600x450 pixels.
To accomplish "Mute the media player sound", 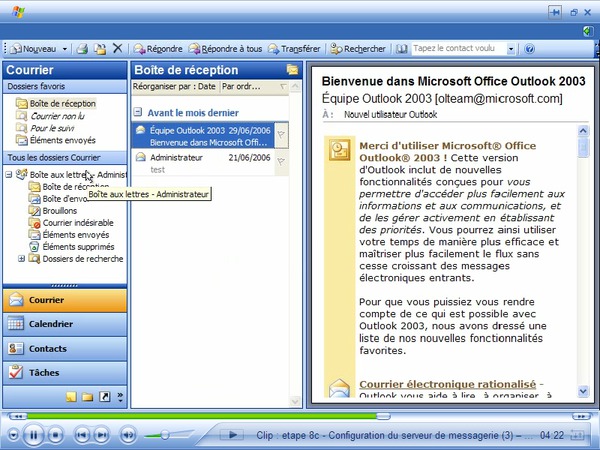I will pyautogui.click(x=128, y=435).
